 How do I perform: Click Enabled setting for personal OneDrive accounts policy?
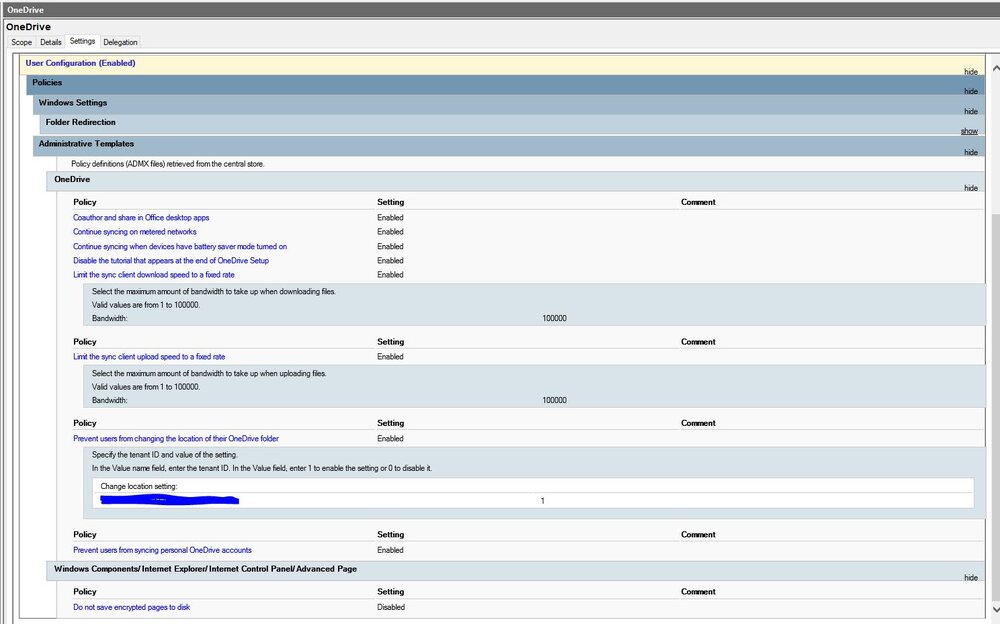point(390,550)
